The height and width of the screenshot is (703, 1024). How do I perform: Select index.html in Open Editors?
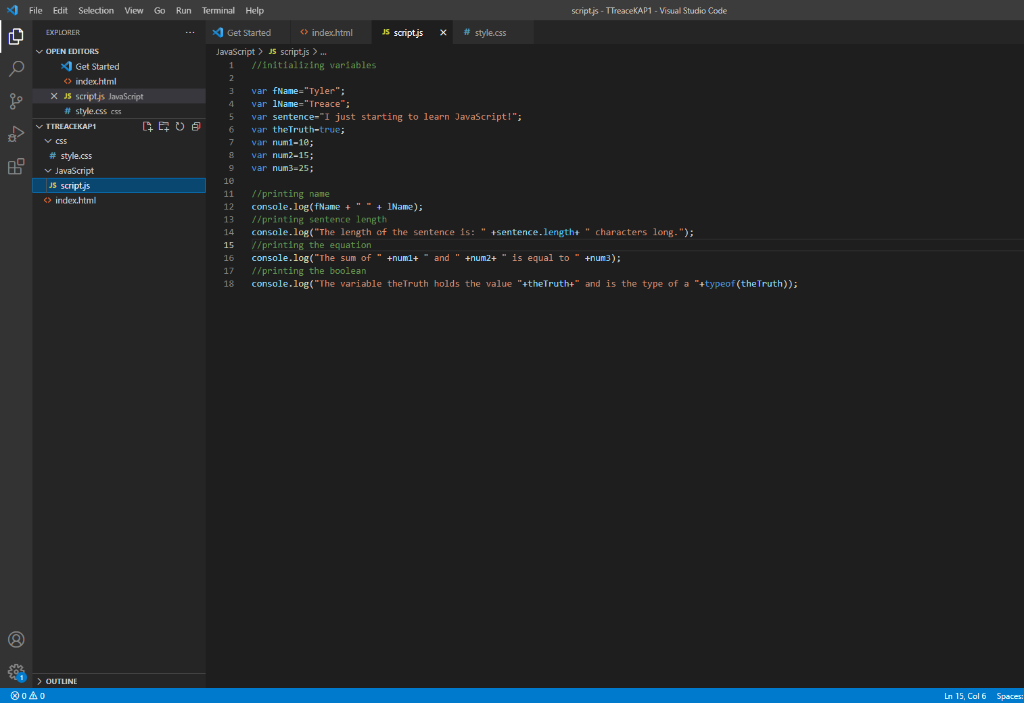[119, 82]
